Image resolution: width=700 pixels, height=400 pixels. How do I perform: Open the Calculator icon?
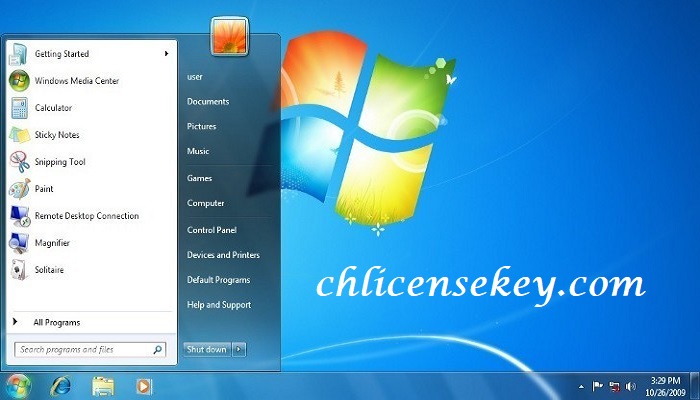[x=19, y=108]
